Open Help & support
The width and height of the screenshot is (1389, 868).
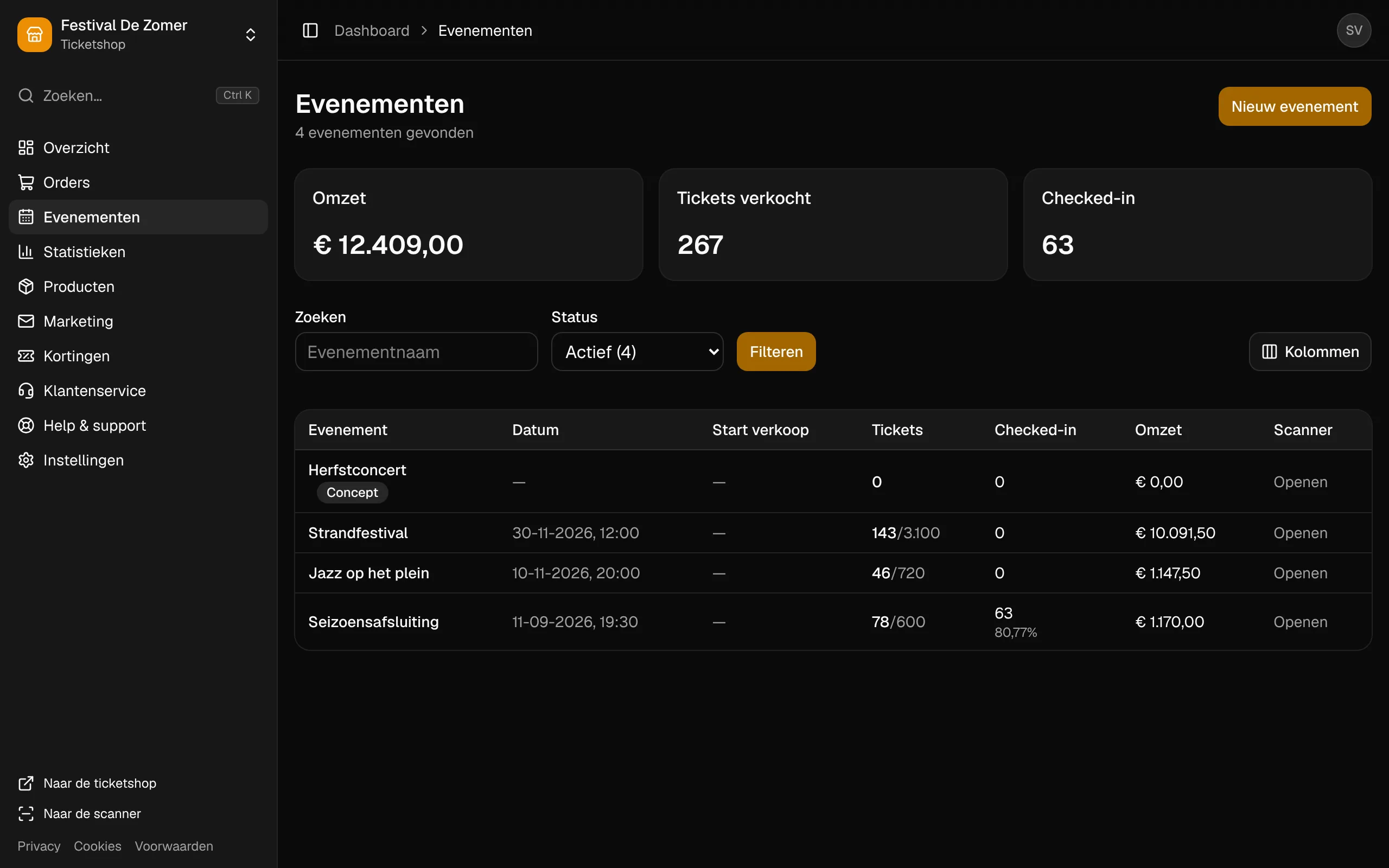(x=138, y=425)
